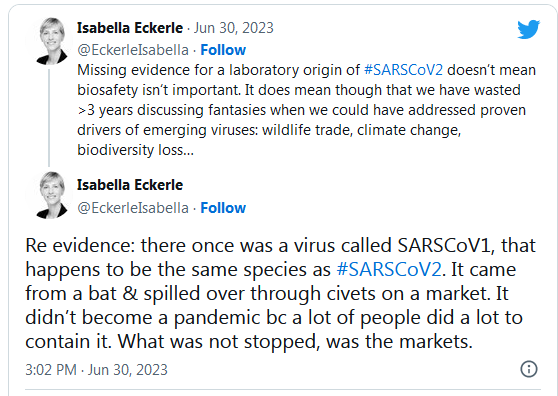Open the tweet info circle icon
The width and height of the screenshot is (558, 396).
529,369
